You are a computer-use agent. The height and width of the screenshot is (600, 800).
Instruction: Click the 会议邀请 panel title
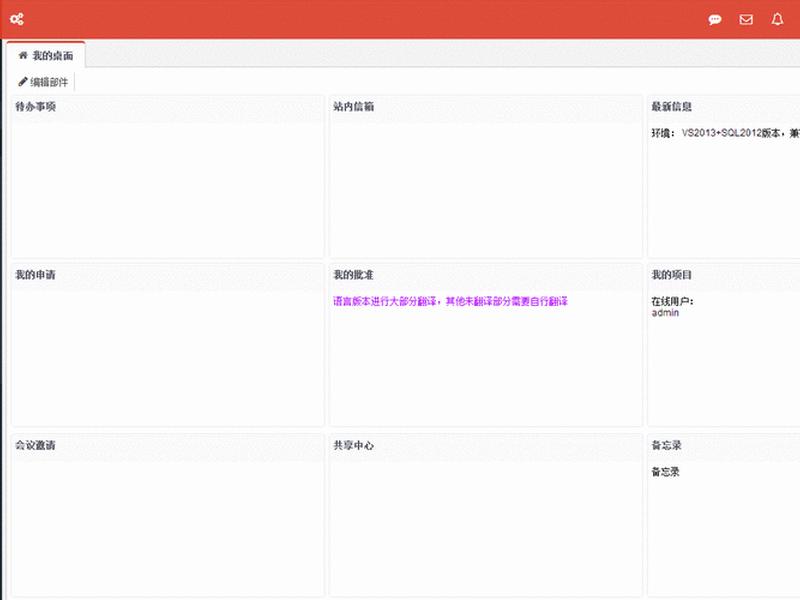(35, 445)
